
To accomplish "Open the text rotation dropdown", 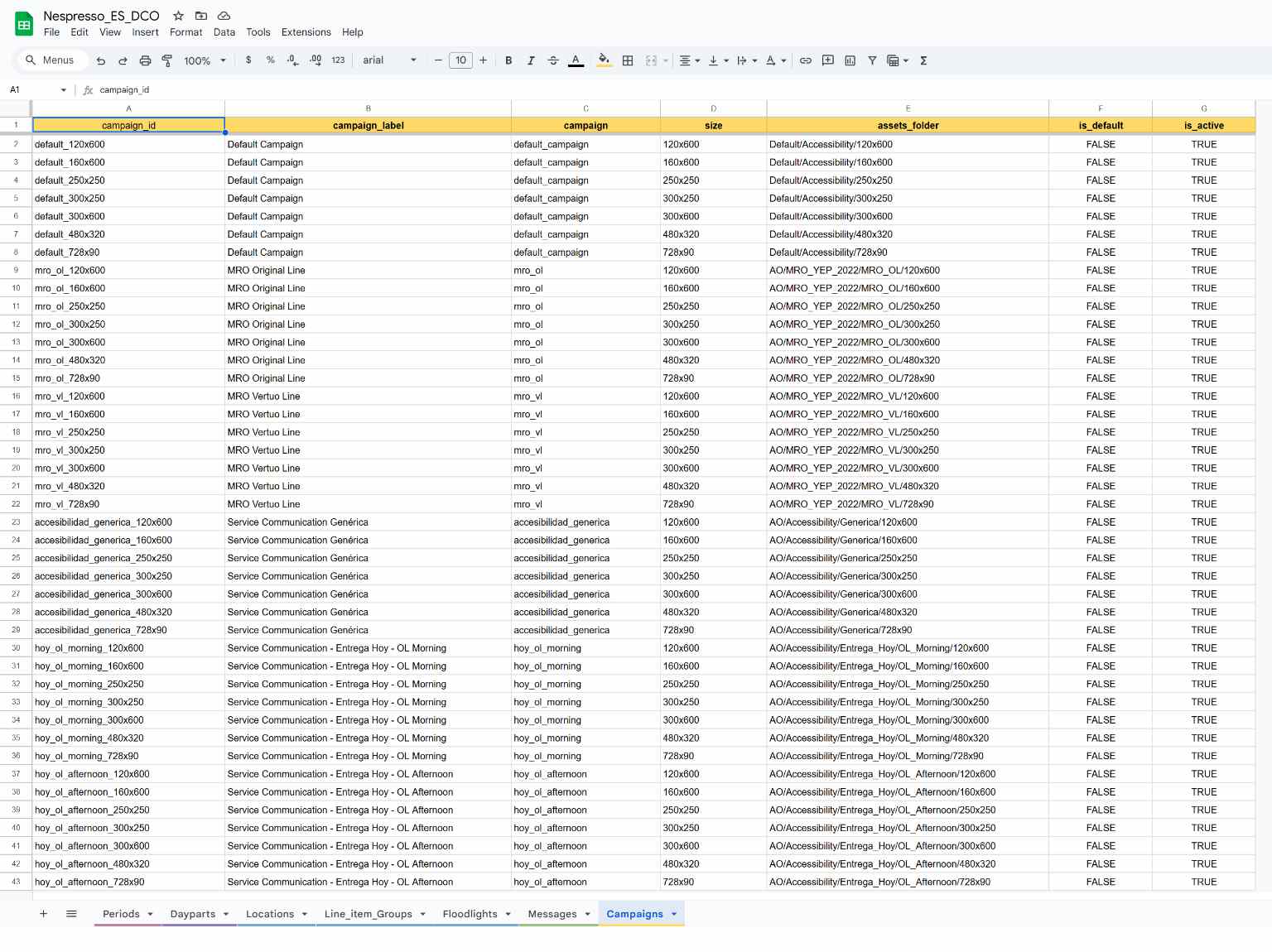I will click(x=776, y=60).
